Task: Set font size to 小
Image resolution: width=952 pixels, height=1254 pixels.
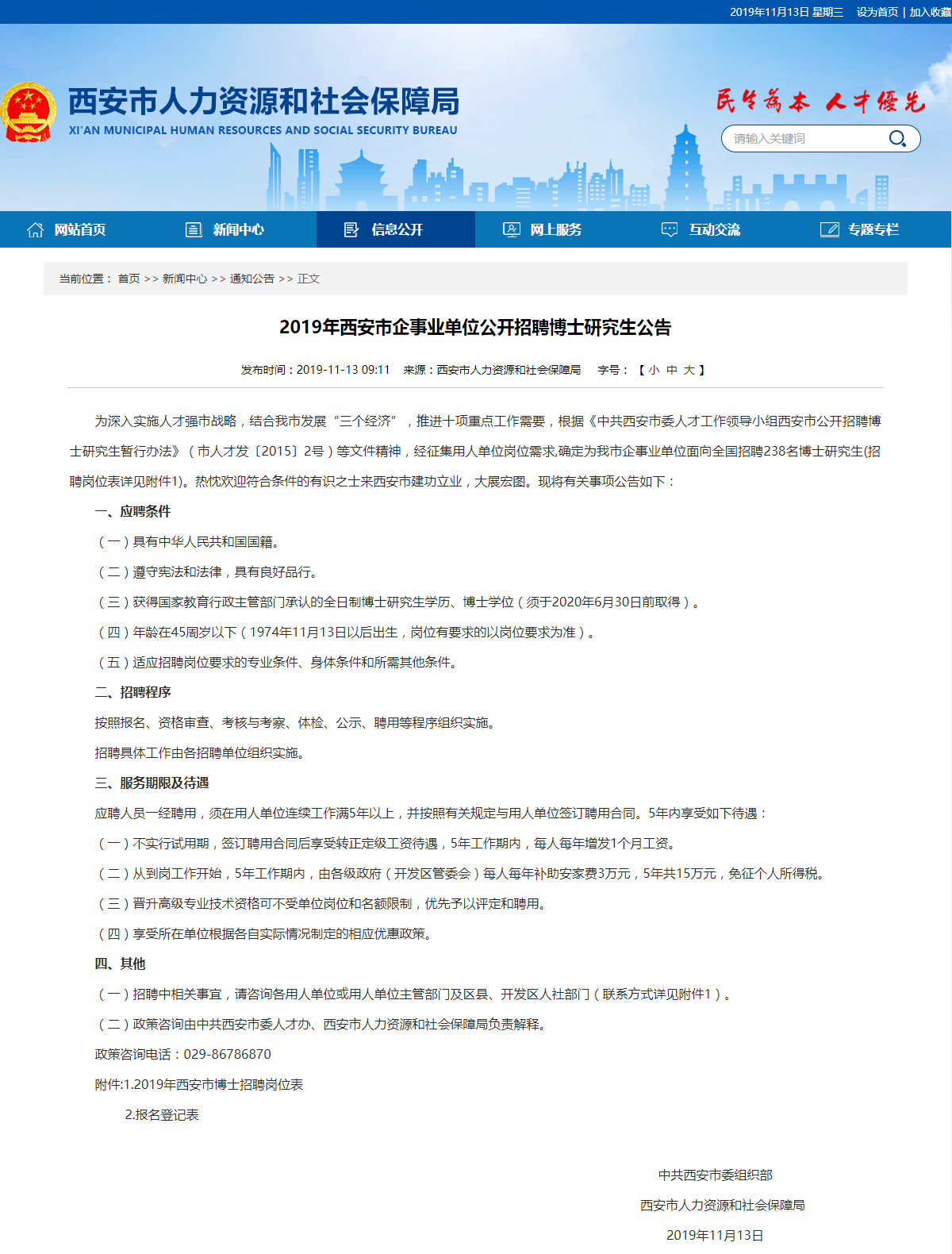Action: (654, 370)
